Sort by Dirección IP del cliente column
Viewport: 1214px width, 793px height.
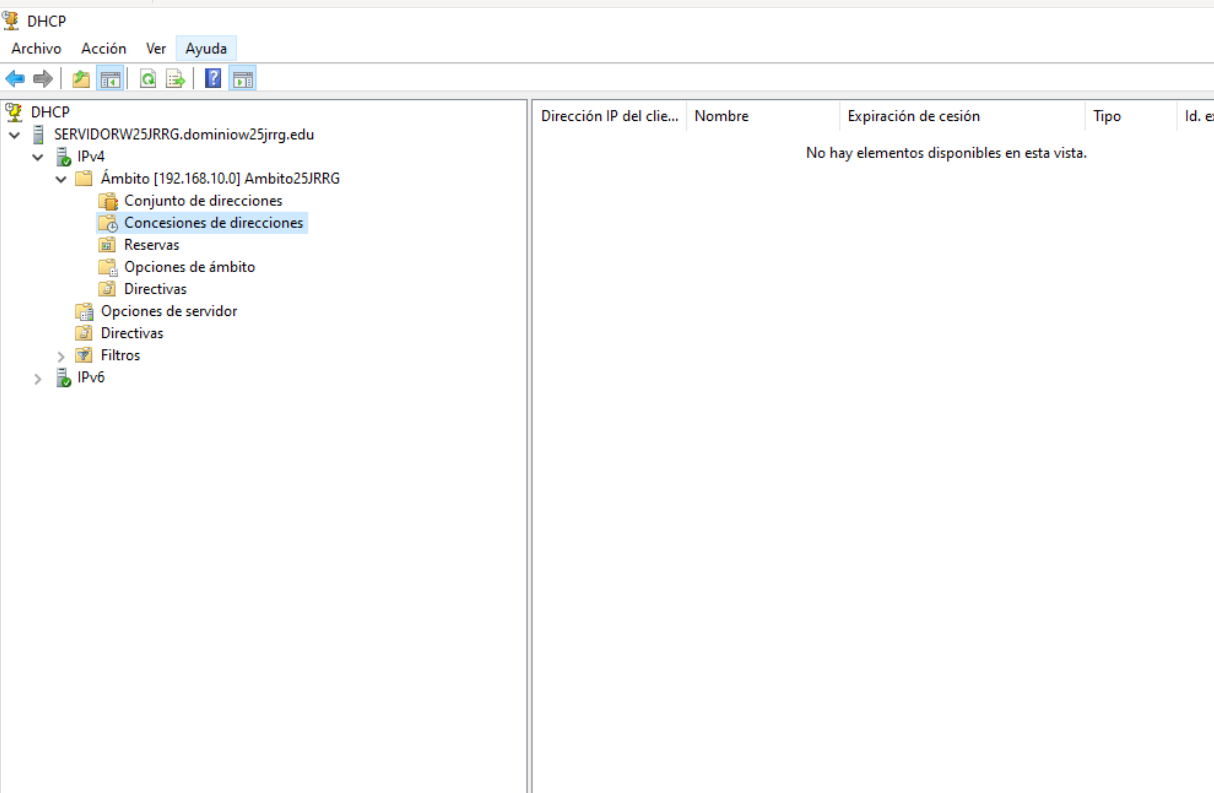[609, 116]
